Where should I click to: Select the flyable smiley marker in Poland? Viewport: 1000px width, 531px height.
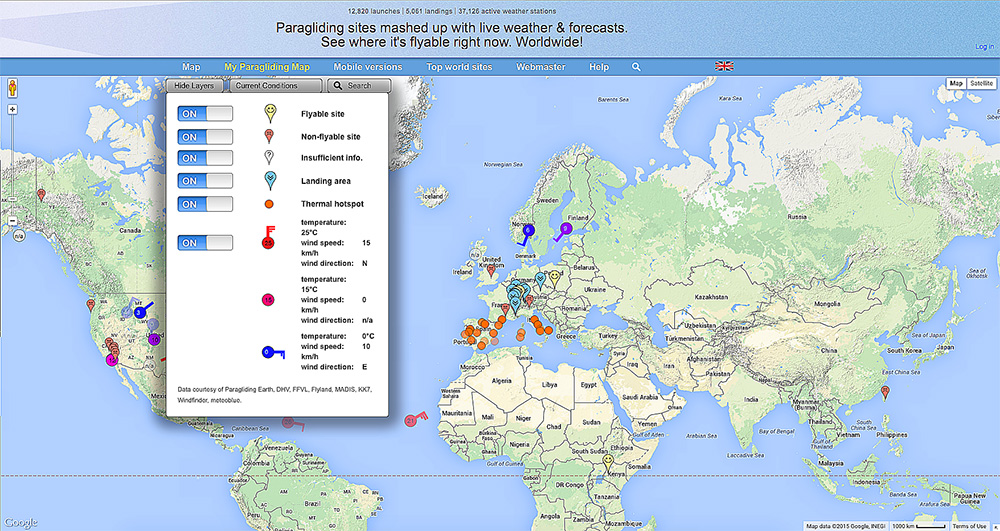(555, 277)
